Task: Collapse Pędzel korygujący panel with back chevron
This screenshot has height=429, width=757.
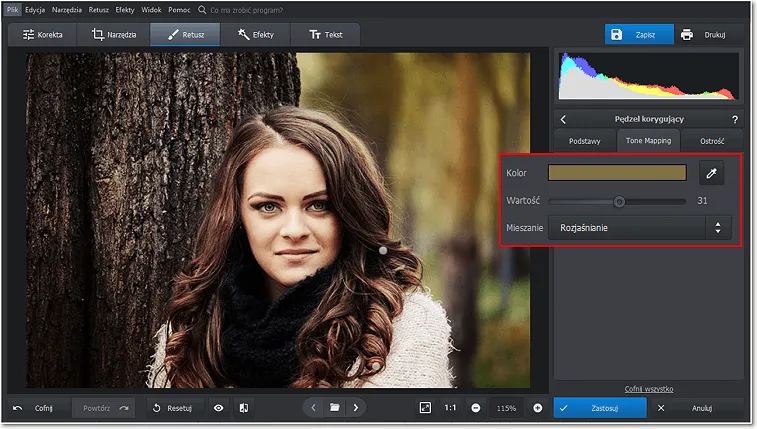Action: pos(563,120)
